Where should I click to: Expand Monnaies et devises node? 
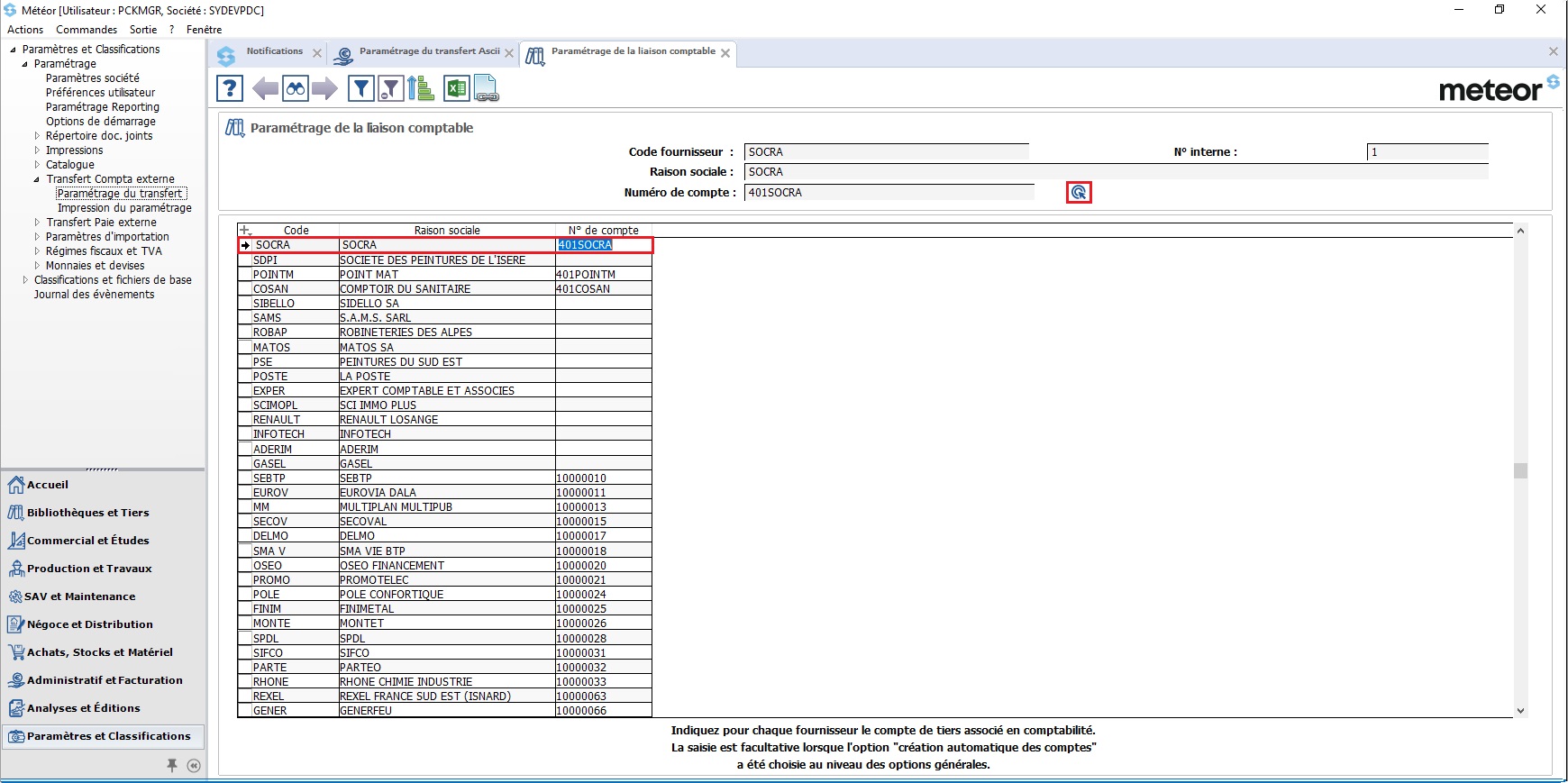(37, 266)
